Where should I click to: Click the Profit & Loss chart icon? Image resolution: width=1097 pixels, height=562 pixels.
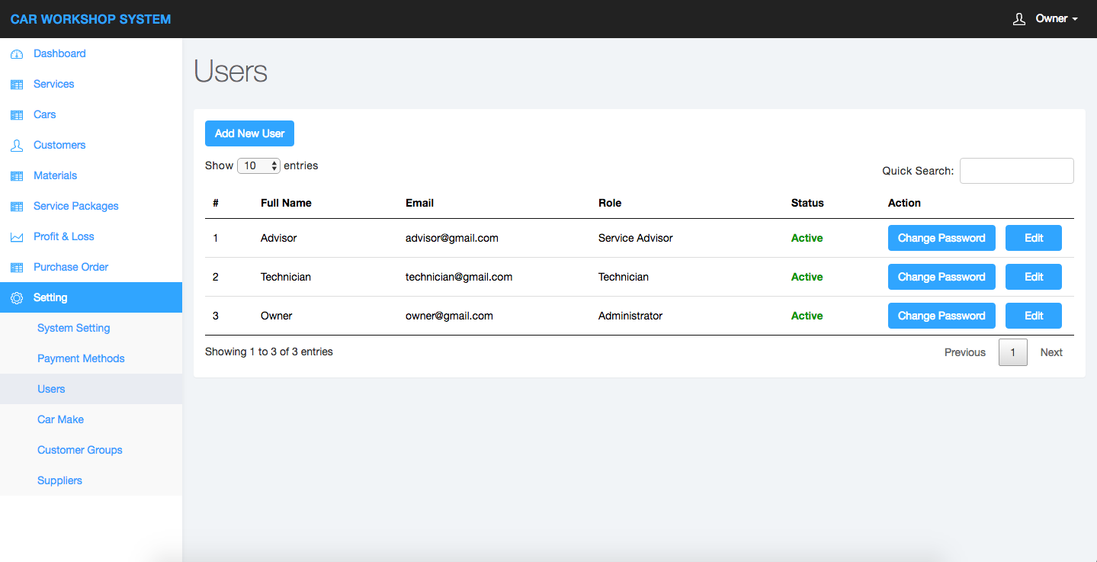coord(16,237)
